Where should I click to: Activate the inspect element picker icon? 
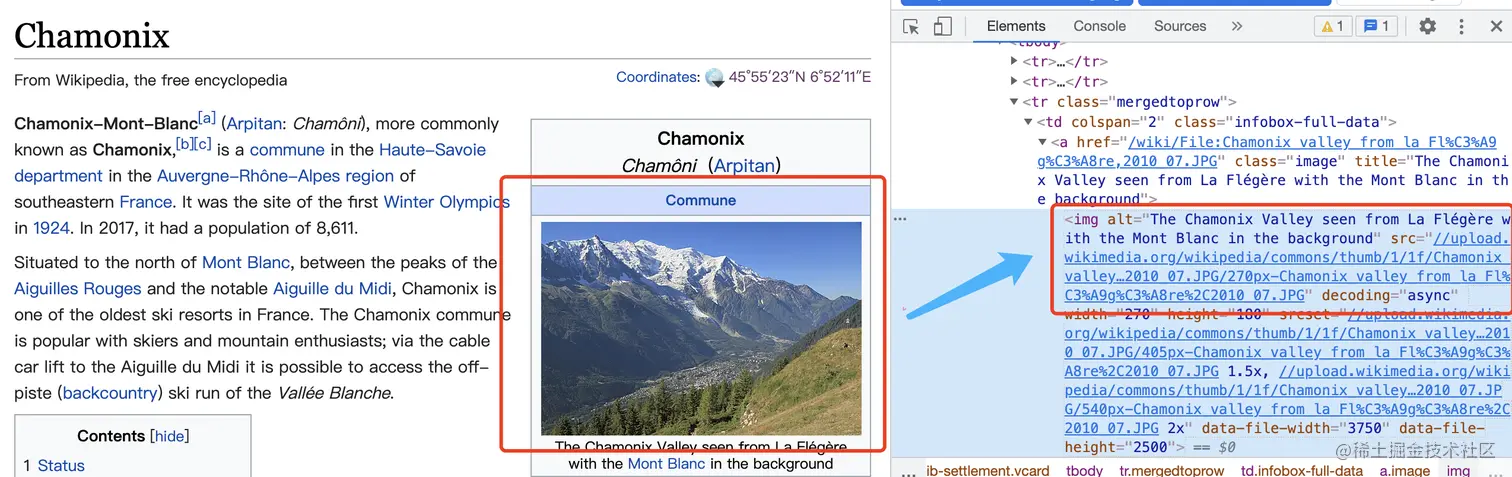[911, 27]
